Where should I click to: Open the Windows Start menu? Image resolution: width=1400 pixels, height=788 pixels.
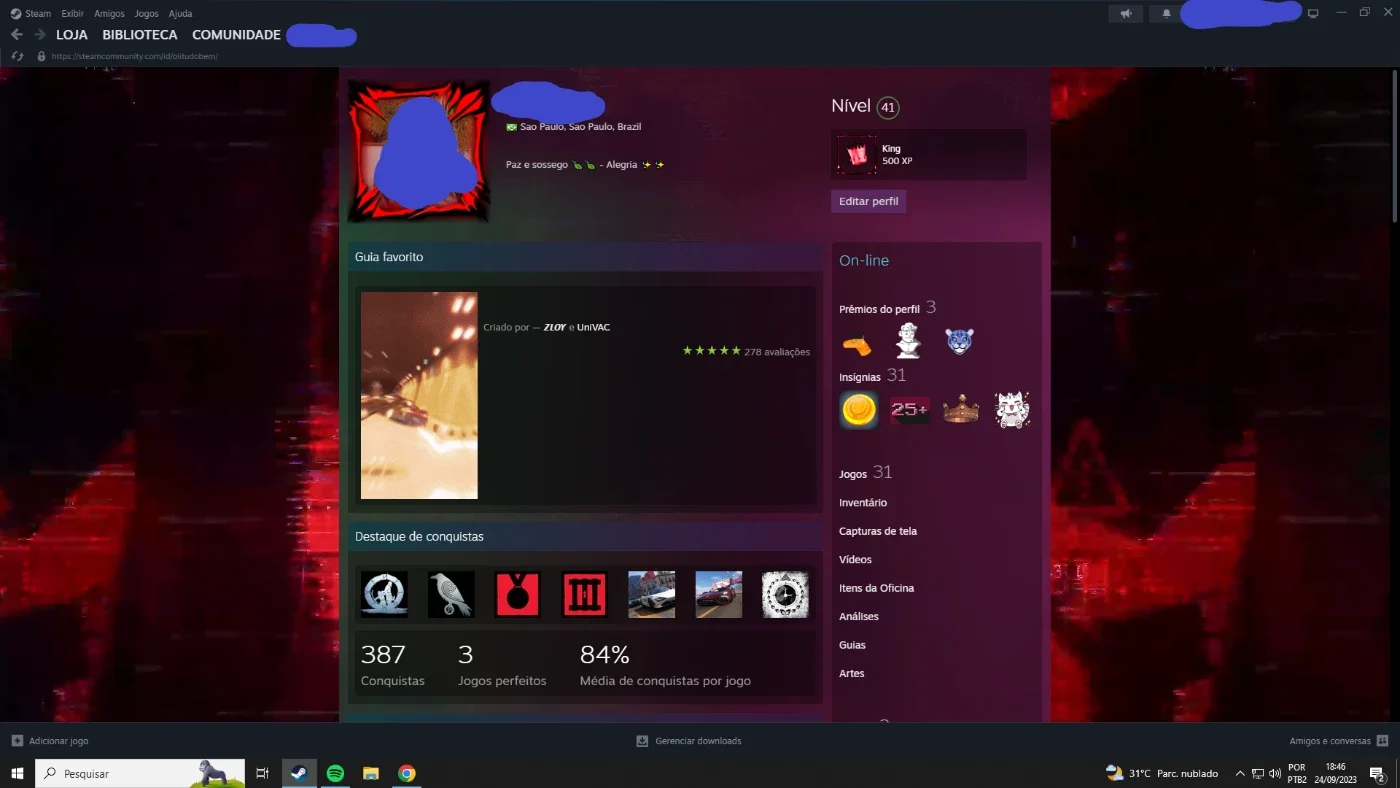tap(17, 773)
